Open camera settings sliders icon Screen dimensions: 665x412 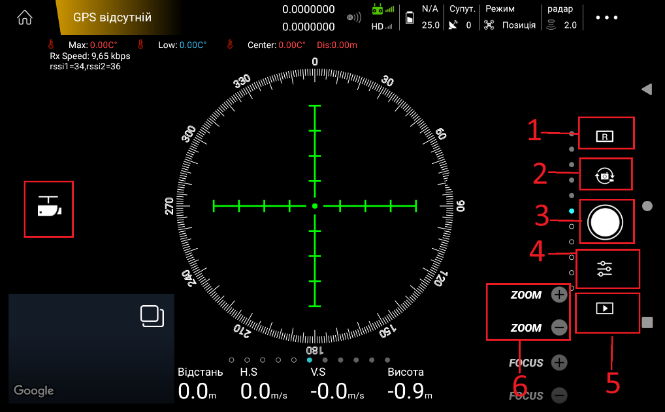pos(605,268)
